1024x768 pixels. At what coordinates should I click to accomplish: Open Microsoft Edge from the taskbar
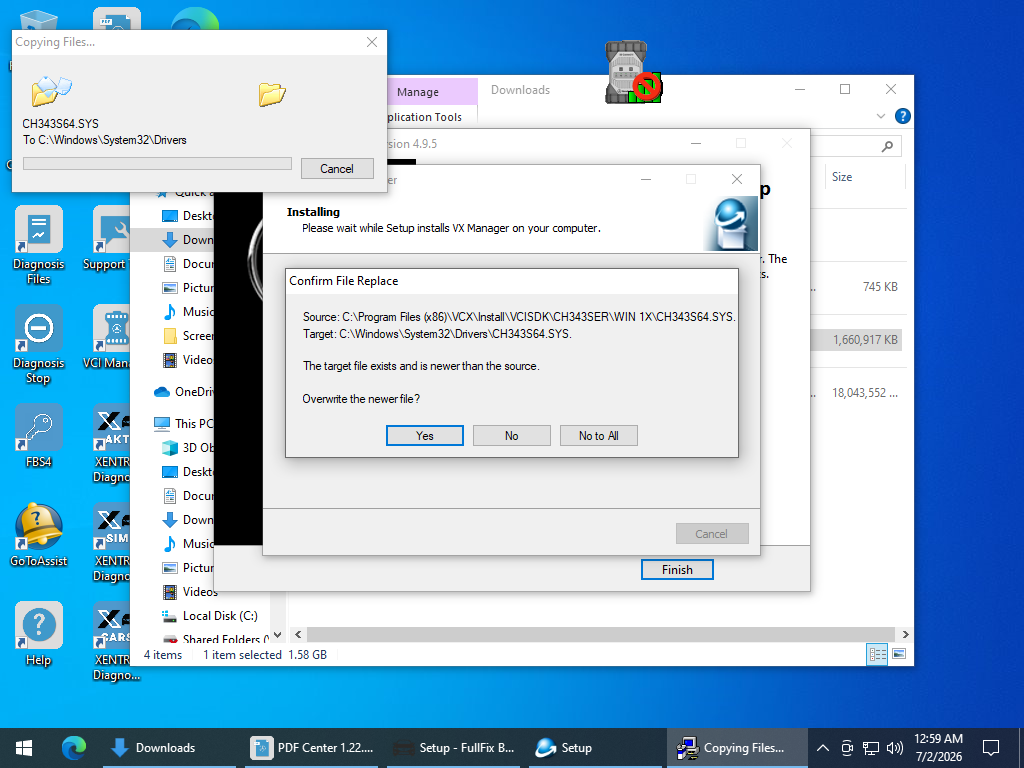tap(74, 748)
